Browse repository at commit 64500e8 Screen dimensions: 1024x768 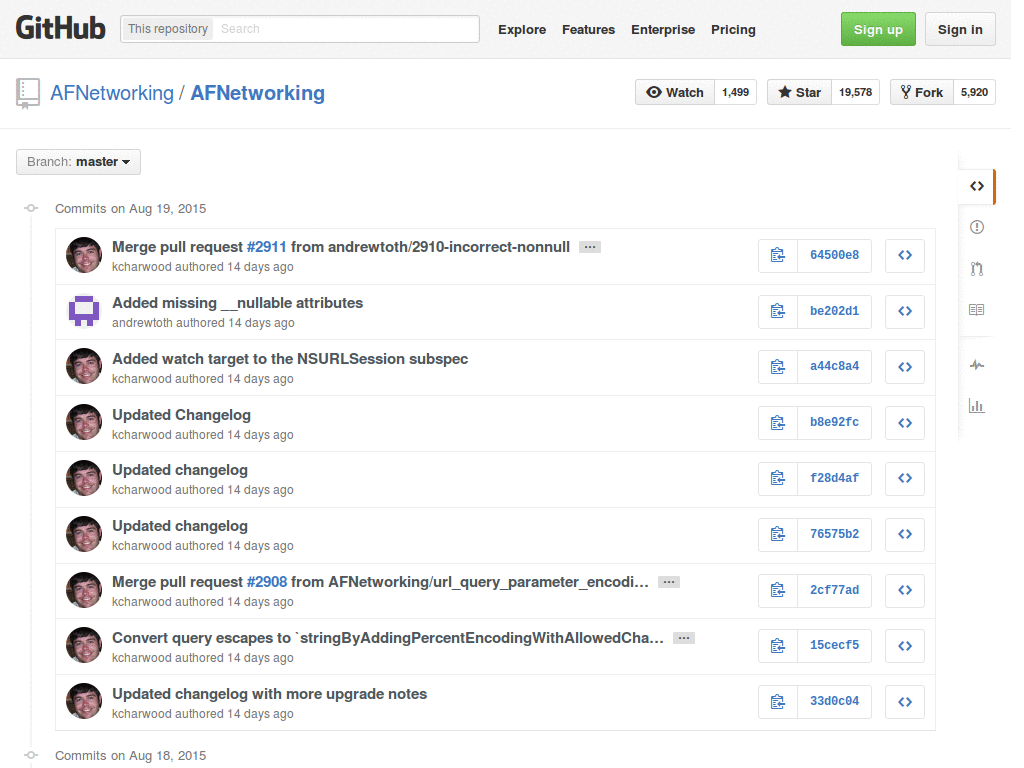[x=904, y=255]
